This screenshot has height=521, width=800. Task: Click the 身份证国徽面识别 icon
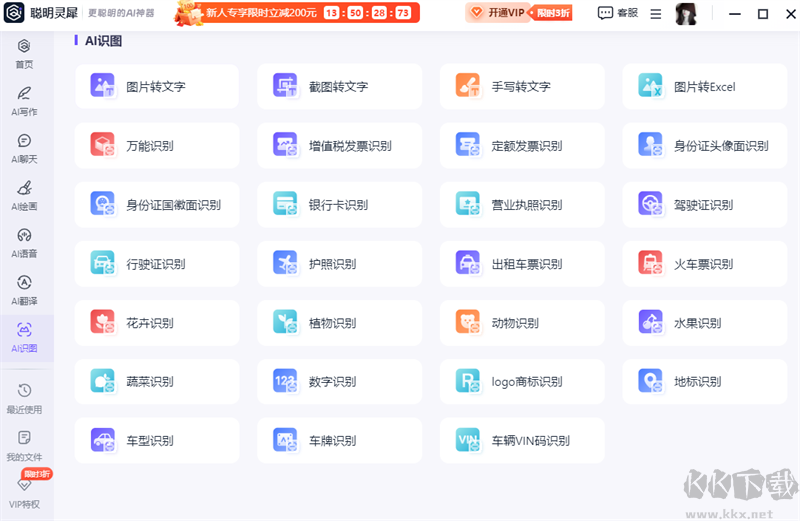103,204
